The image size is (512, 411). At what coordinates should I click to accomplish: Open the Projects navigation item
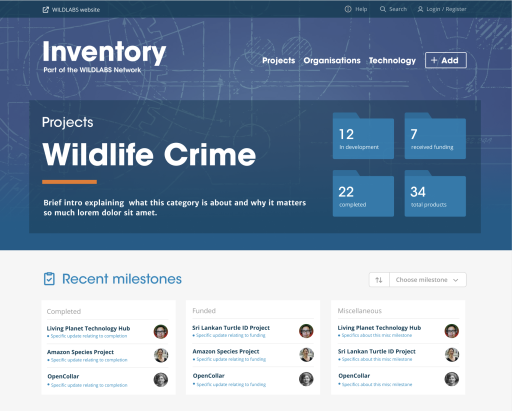(x=279, y=60)
